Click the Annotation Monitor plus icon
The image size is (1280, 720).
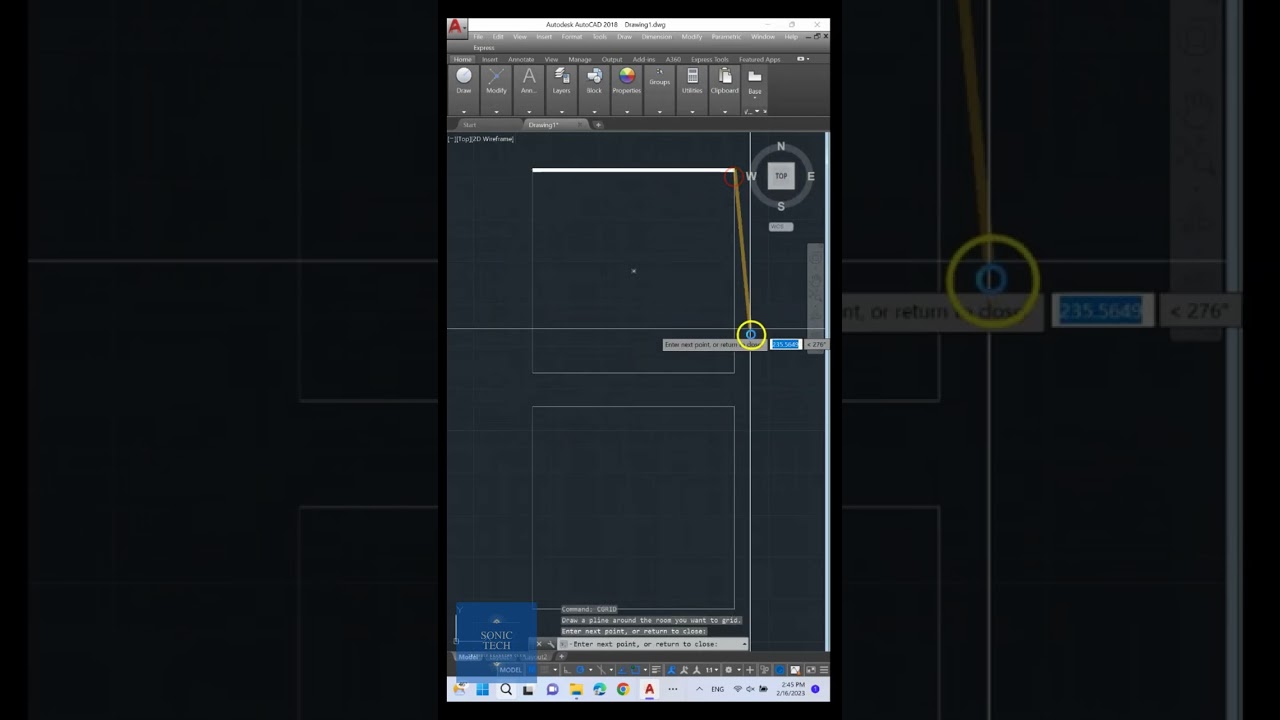pos(750,670)
